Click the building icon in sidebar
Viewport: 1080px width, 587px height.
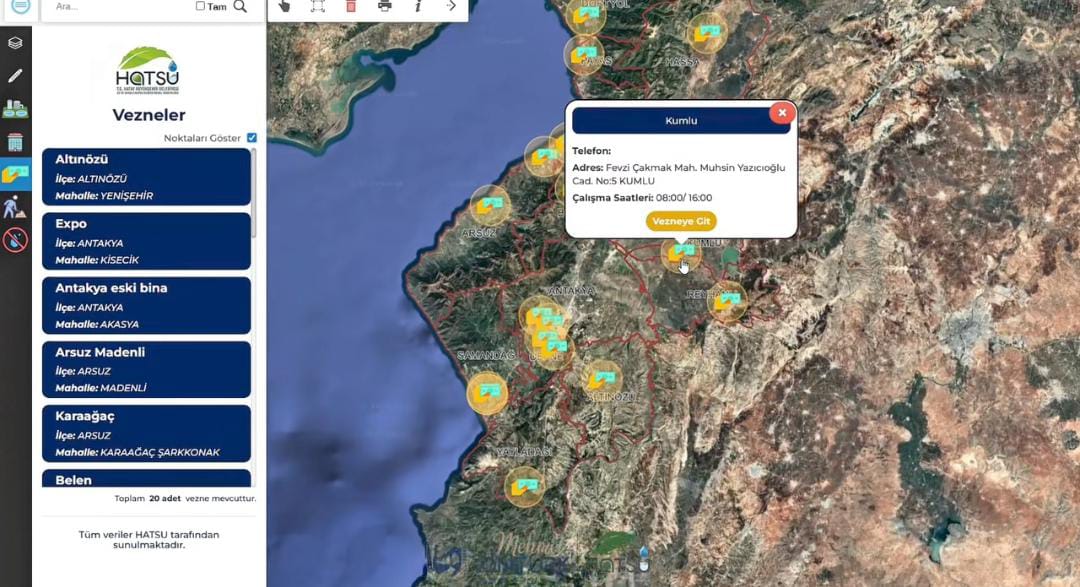[x=15, y=142]
